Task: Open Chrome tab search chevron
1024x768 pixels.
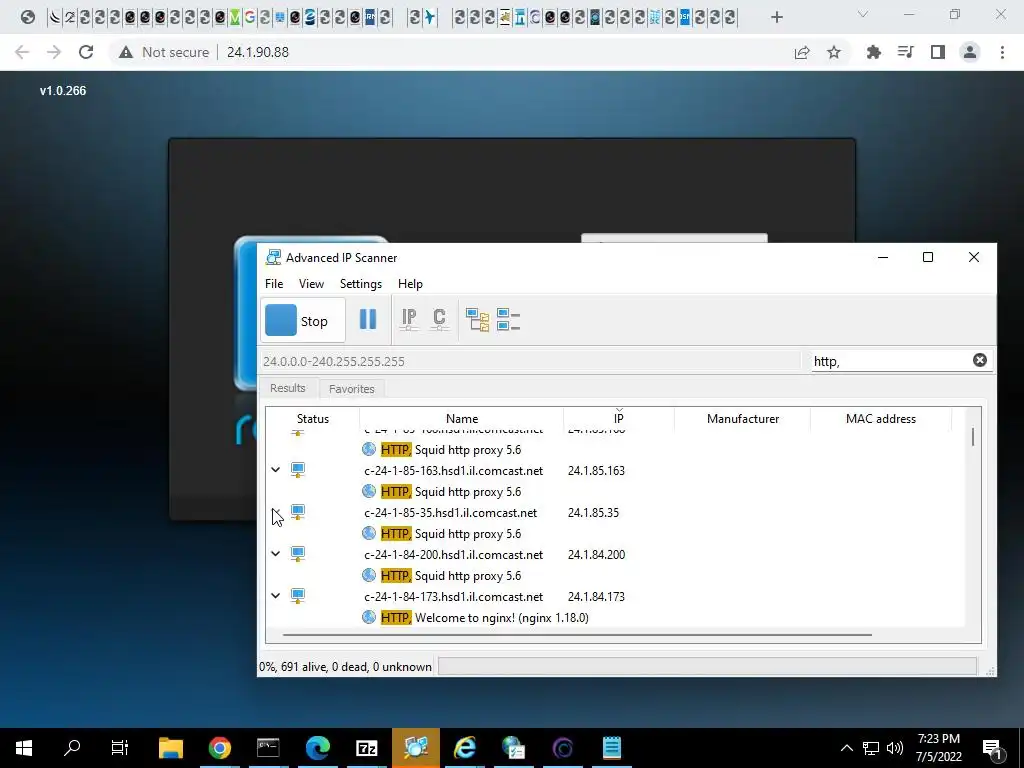Action: (863, 14)
